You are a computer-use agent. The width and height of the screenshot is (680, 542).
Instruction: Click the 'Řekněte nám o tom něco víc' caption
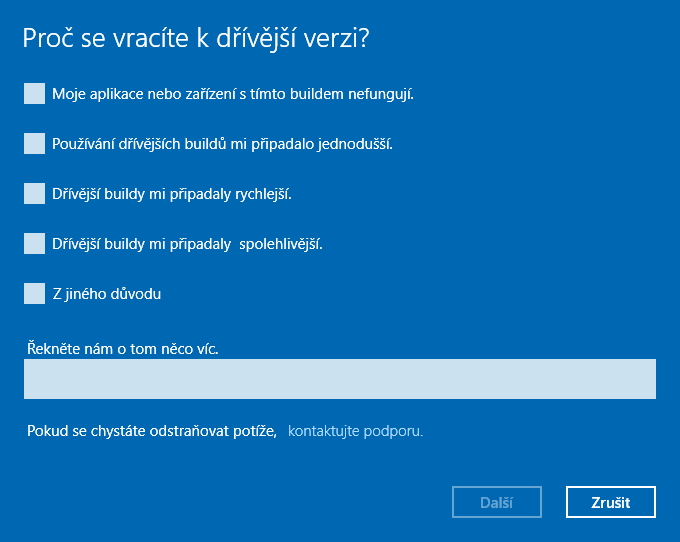pyautogui.click(x=122, y=348)
